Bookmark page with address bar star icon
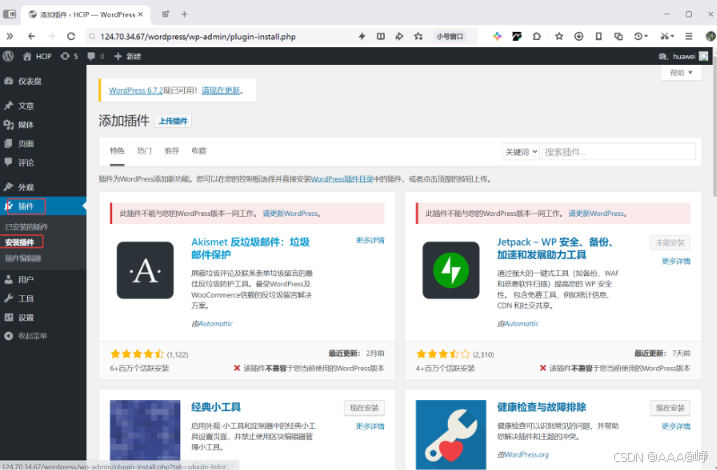This screenshot has width=717, height=470. coord(418,36)
